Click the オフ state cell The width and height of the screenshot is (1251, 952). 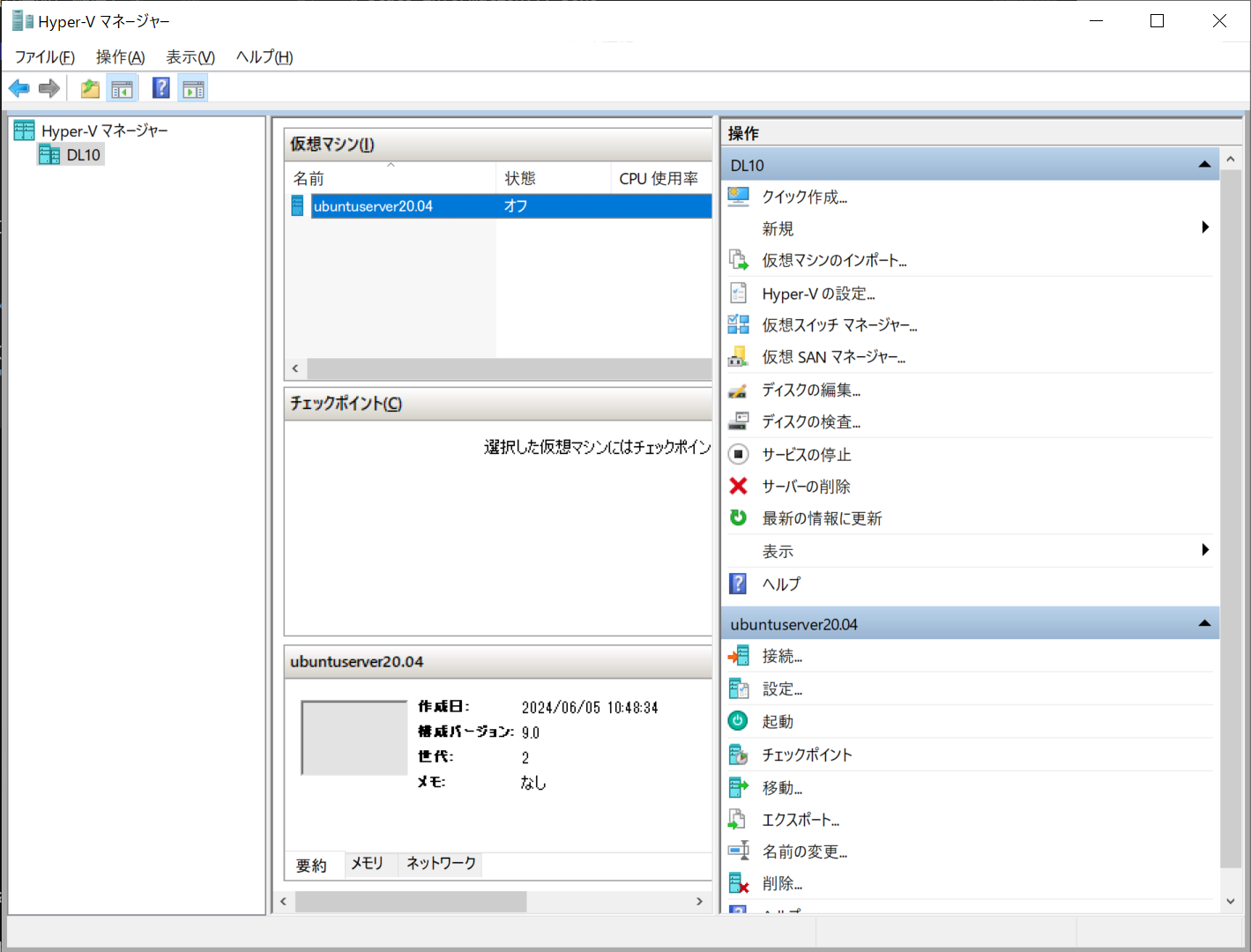[516, 206]
